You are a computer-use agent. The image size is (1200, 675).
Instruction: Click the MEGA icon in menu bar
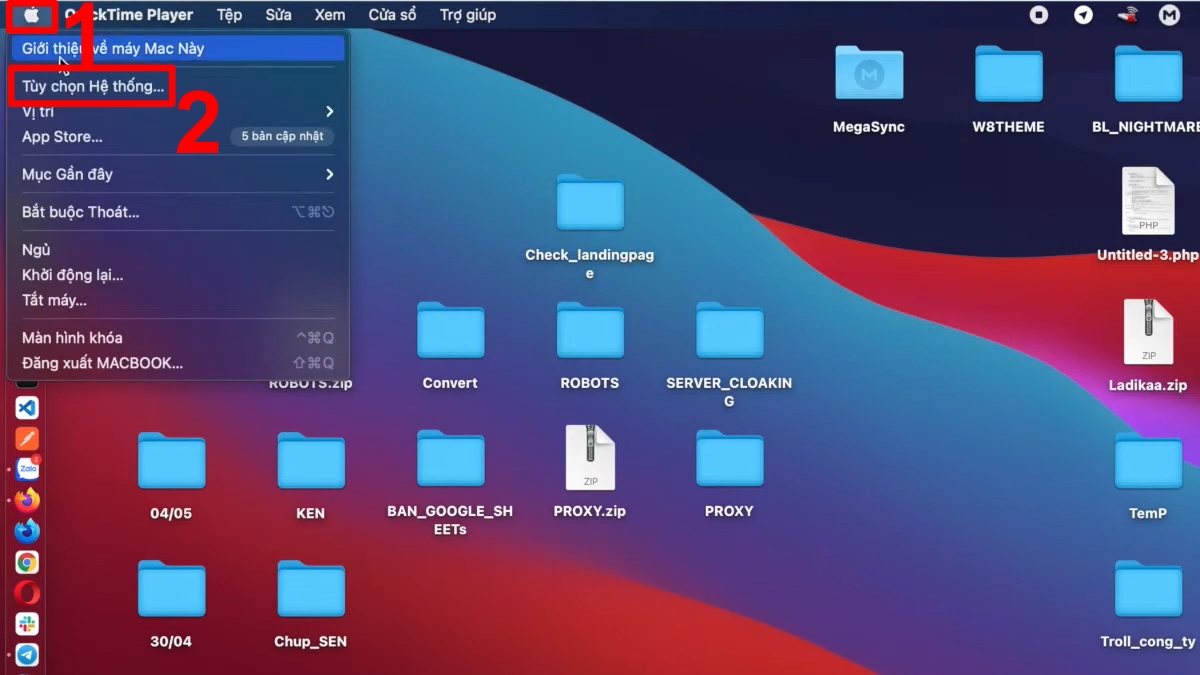pyautogui.click(x=1168, y=15)
